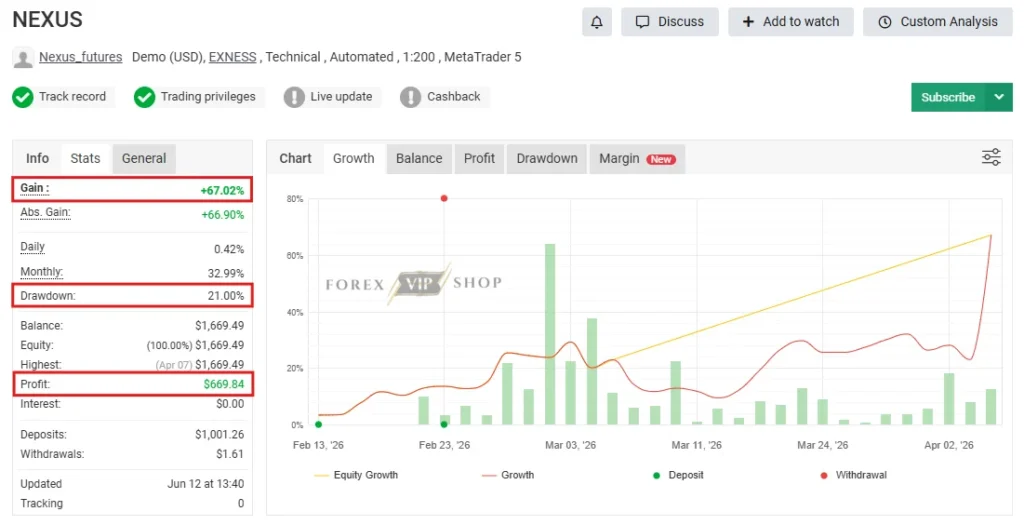Click the Interest $0.00 value
This screenshot has width=1024, height=525.
point(230,404)
